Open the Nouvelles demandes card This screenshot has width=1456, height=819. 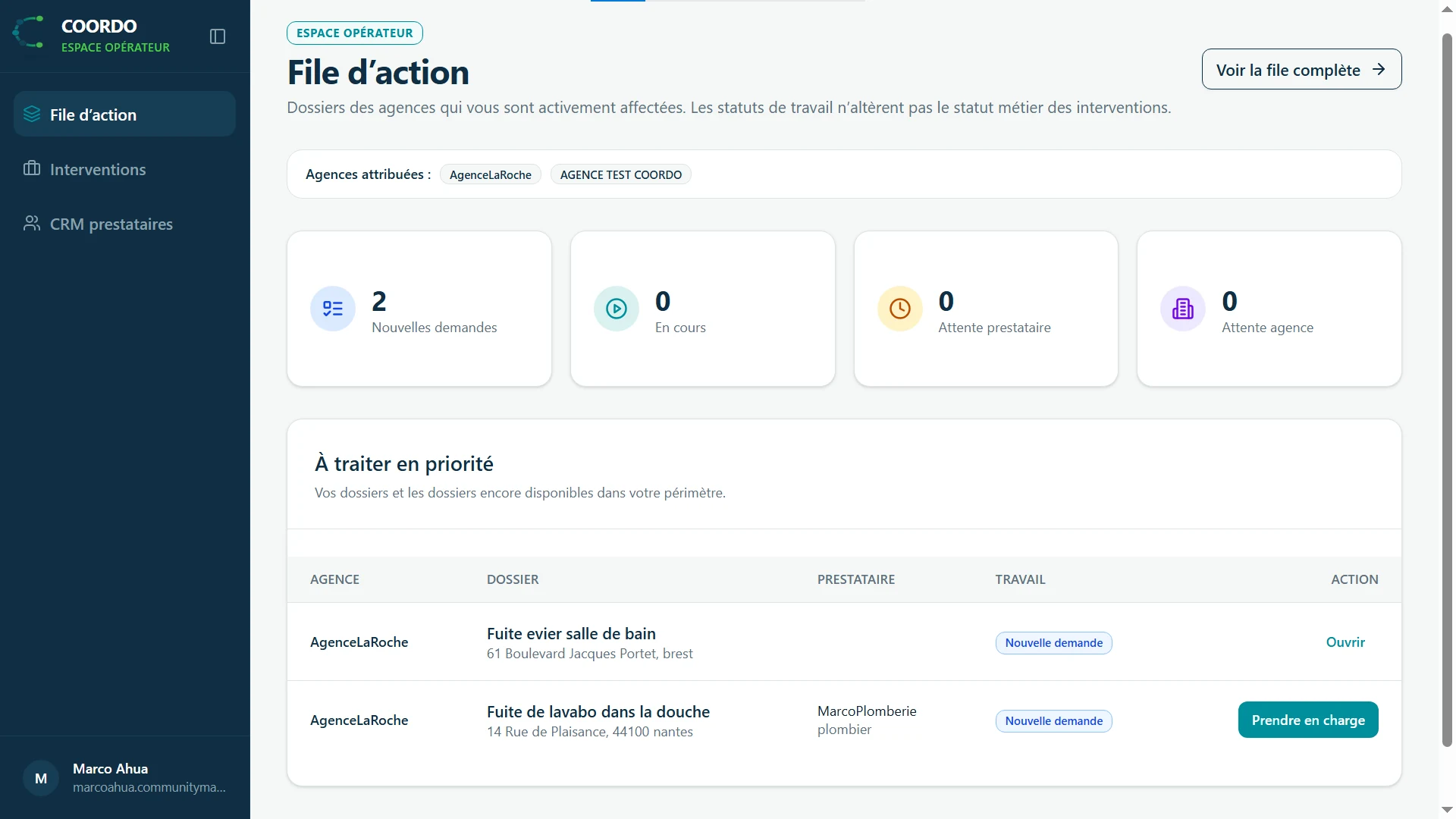coord(419,309)
